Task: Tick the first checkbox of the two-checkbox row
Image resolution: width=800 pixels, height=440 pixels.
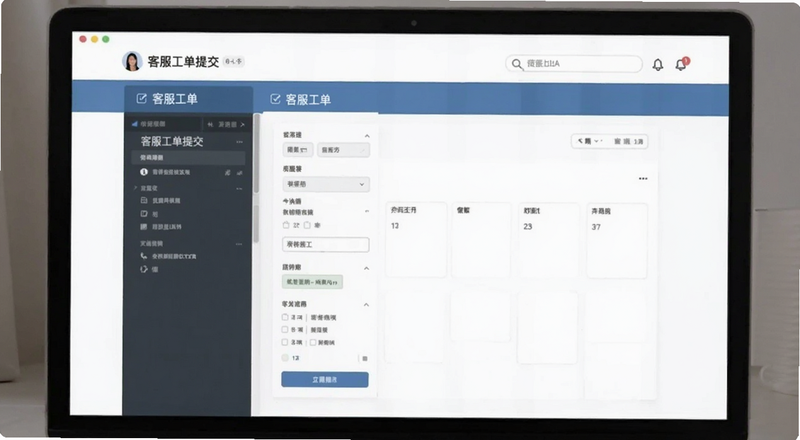Action: point(286,225)
